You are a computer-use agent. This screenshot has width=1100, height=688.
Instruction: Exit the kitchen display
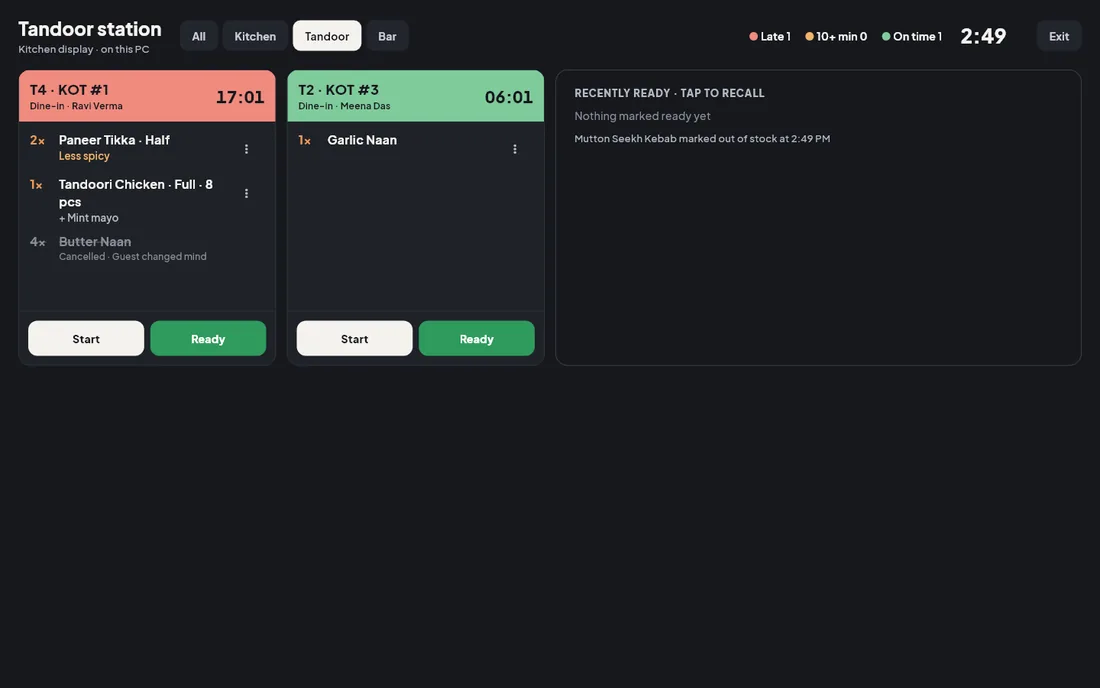[x=1059, y=36]
